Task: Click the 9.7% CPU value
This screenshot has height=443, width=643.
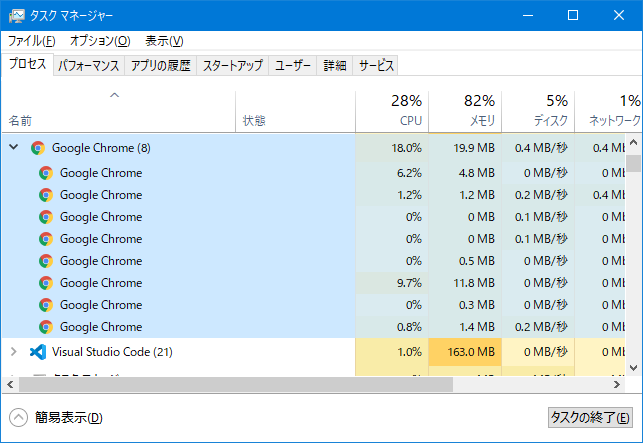Action: pos(409,283)
